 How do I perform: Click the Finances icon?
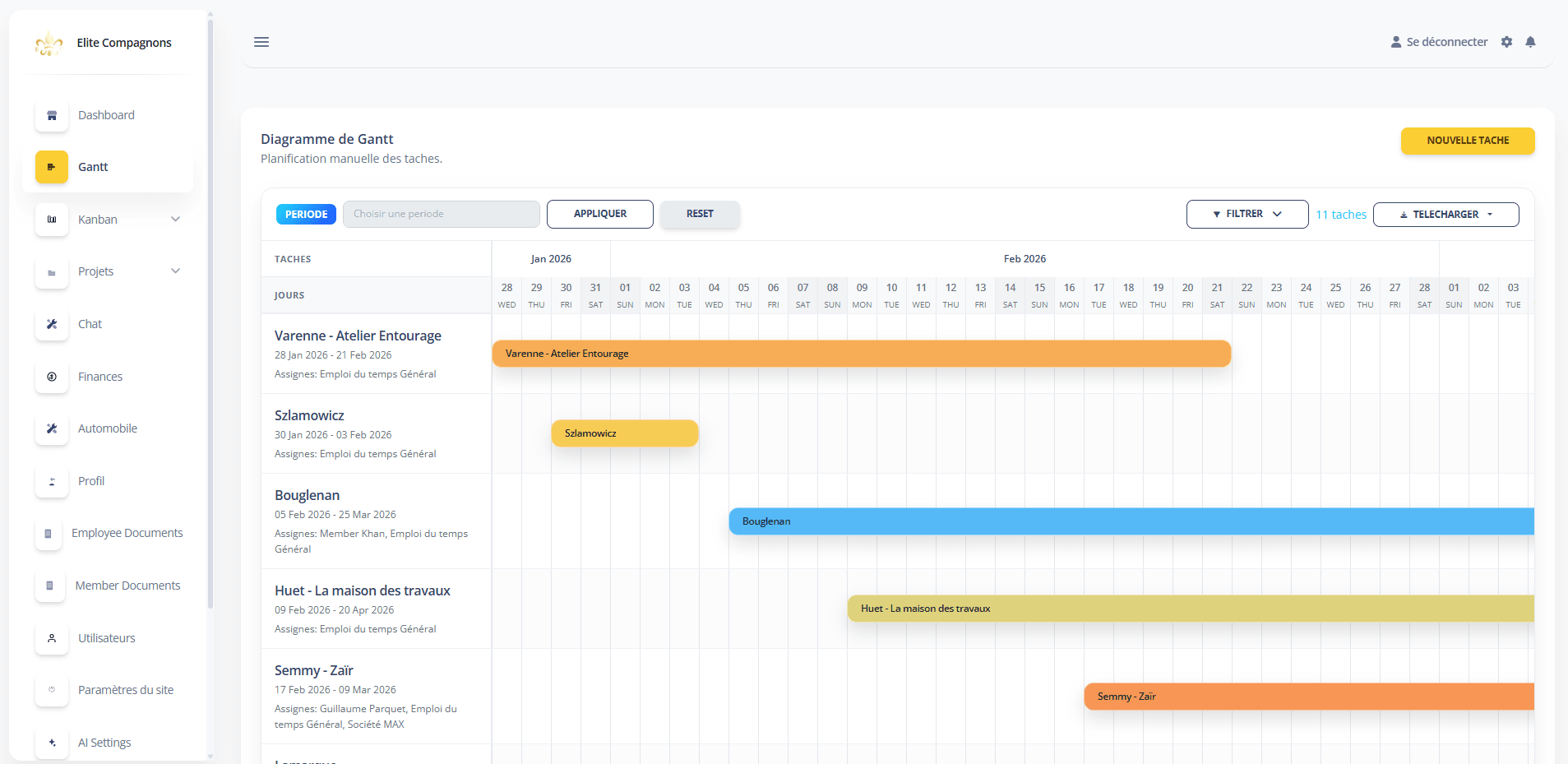tap(52, 377)
